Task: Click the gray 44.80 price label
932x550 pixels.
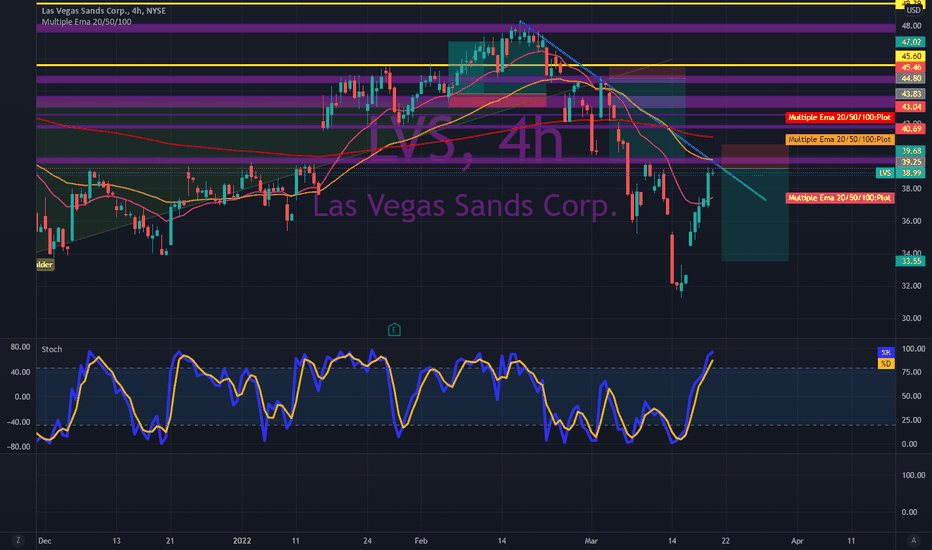Action: click(x=911, y=78)
